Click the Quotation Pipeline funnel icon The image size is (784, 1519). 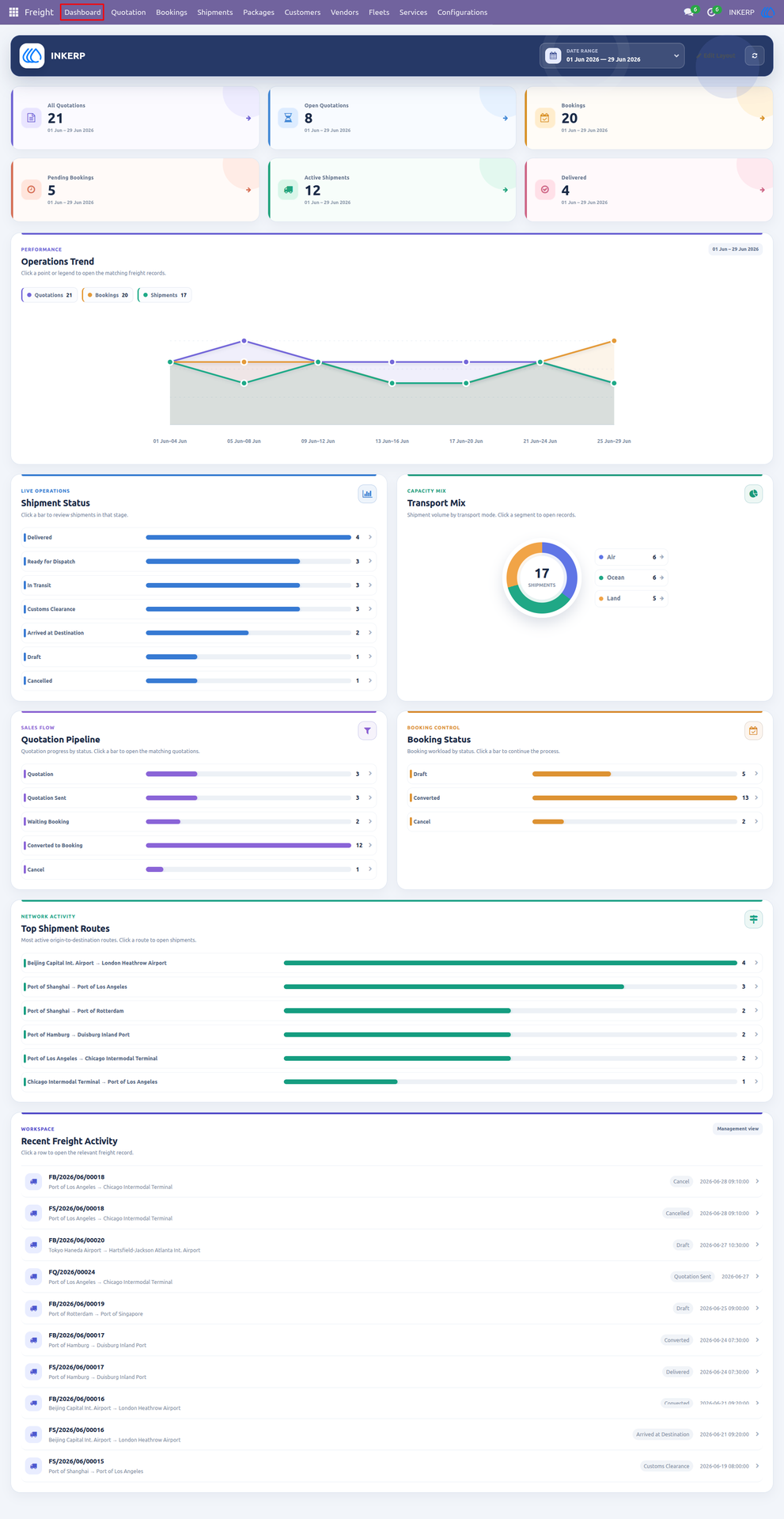pyautogui.click(x=367, y=730)
